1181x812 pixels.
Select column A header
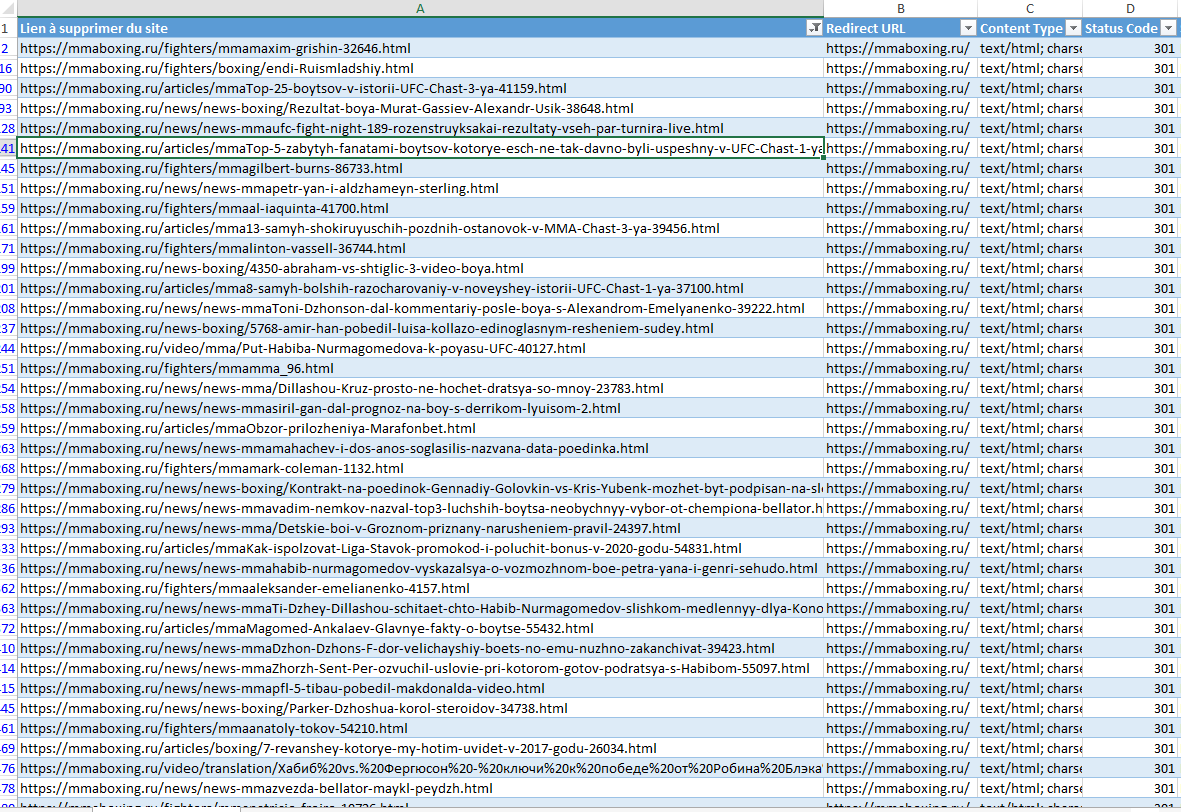click(420, 9)
